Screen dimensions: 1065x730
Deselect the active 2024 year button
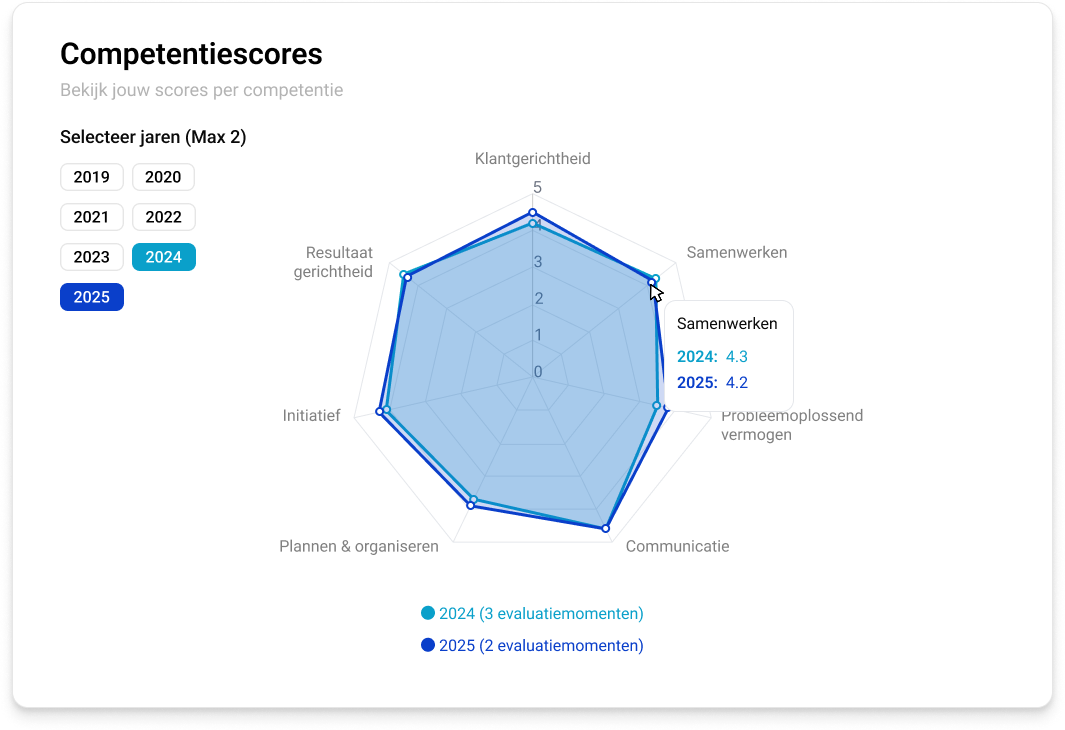click(163, 256)
